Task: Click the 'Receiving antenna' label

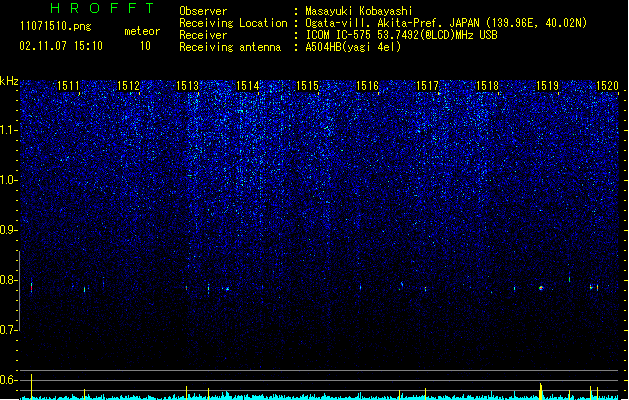Action: point(230,47)
